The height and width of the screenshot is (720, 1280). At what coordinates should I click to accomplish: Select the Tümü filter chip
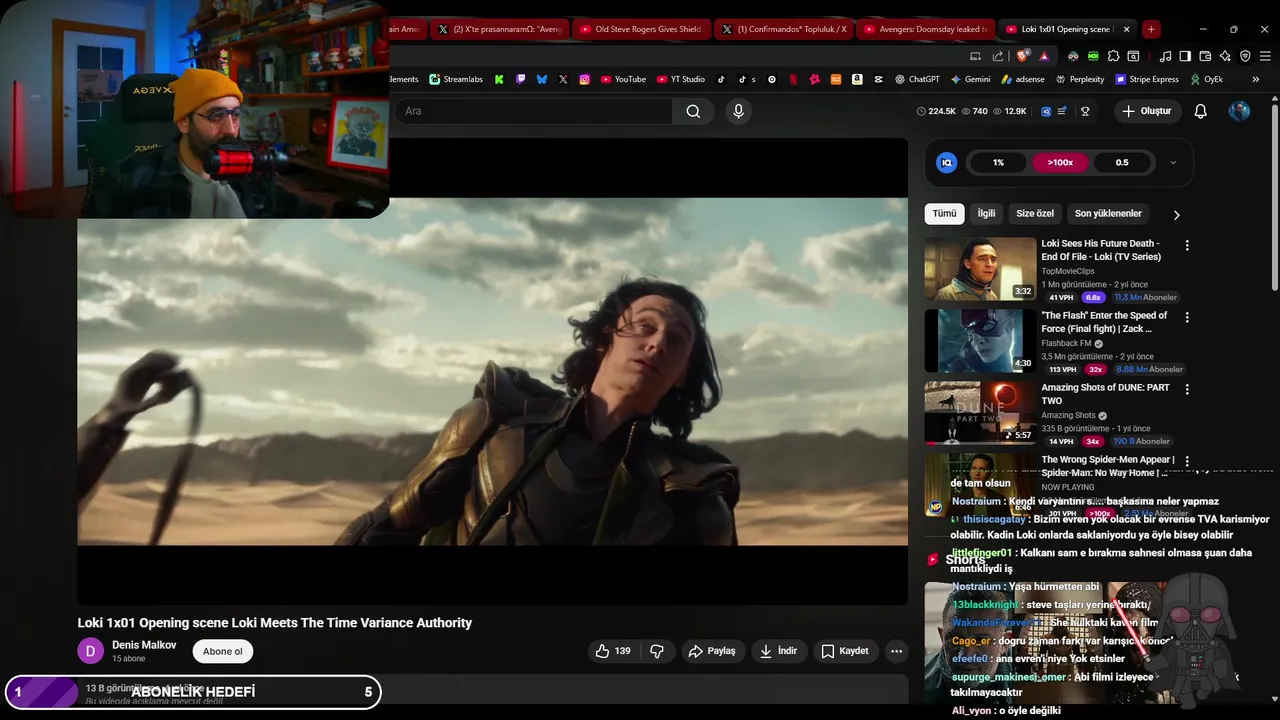[x=944, y=214]
